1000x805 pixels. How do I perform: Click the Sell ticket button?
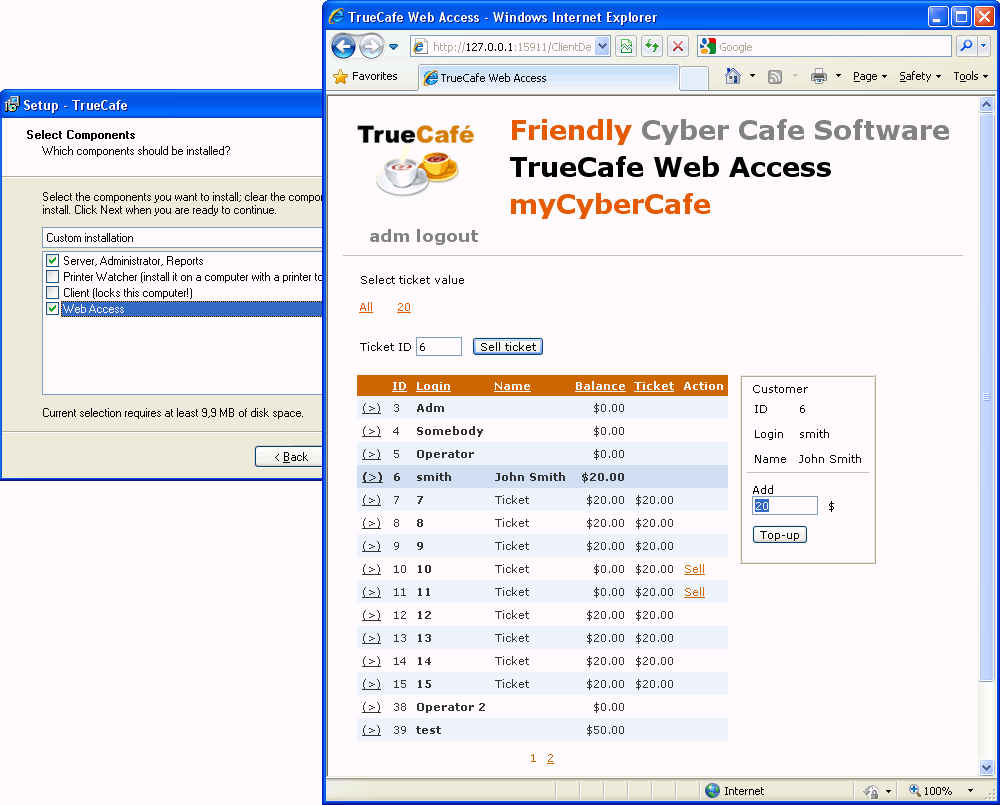508,346
